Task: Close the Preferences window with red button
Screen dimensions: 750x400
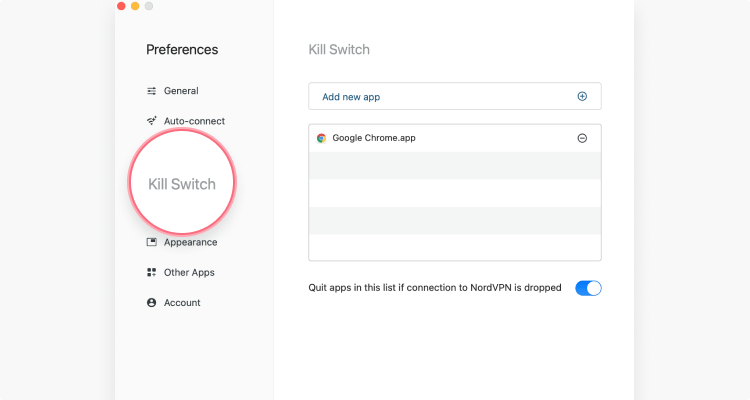Action: [121, 6]
